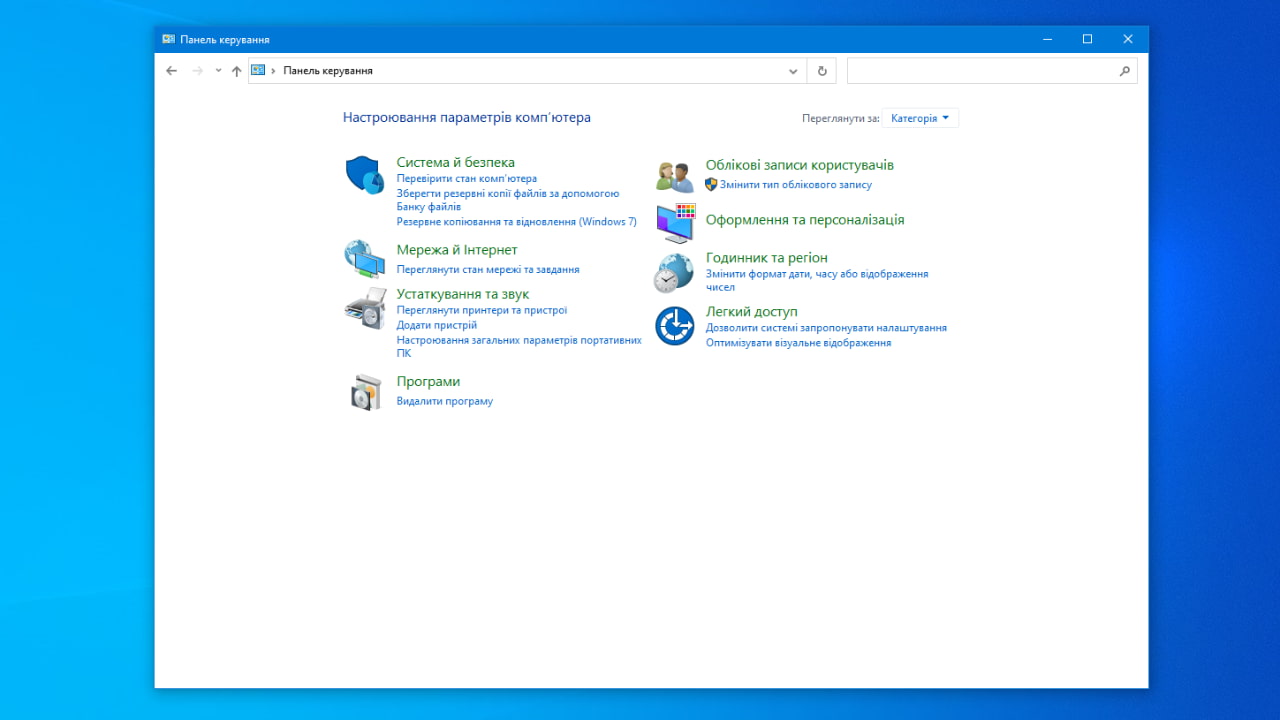Open Годинник та регіон category
The image size is (1280, 720).
[767, 258]
